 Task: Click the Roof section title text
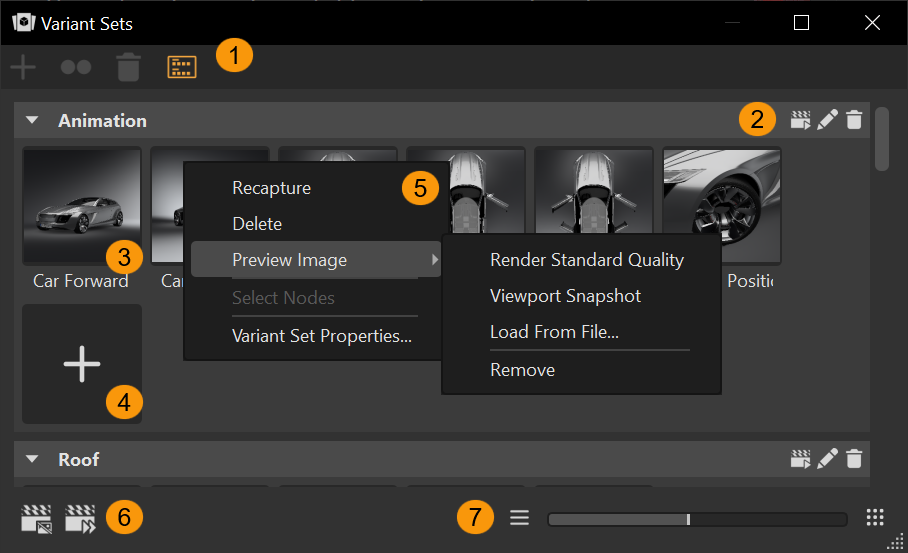(x=79, y=459)
